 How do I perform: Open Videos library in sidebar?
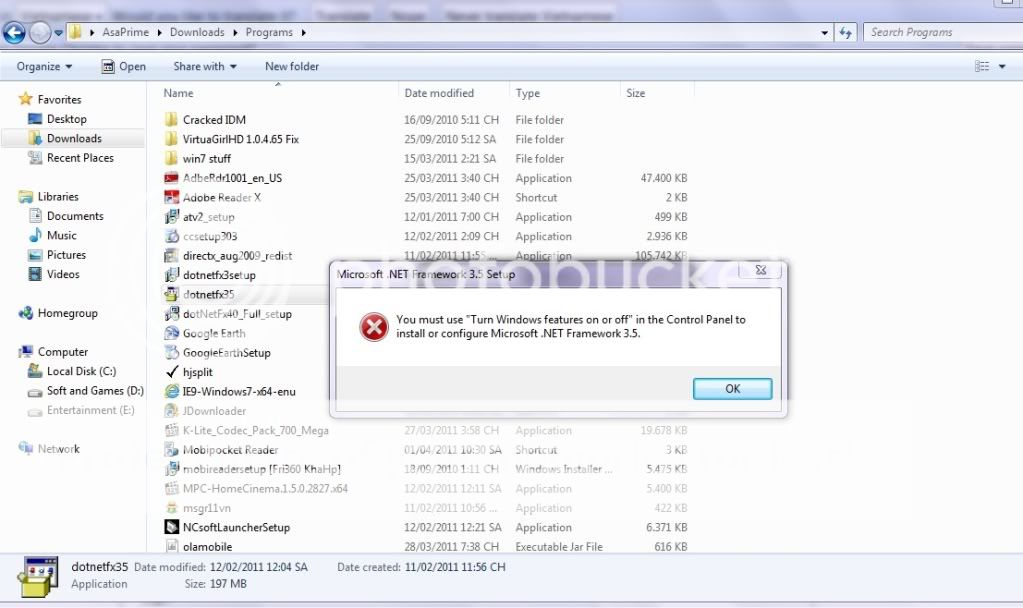click(x=63, y=275)
